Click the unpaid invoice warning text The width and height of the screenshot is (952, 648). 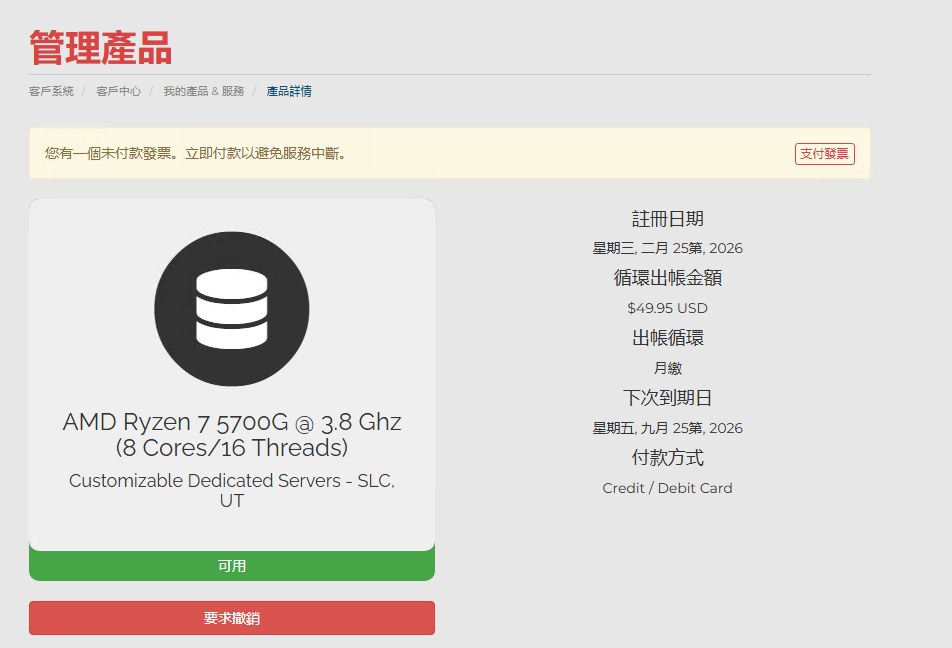coord(196,154)
